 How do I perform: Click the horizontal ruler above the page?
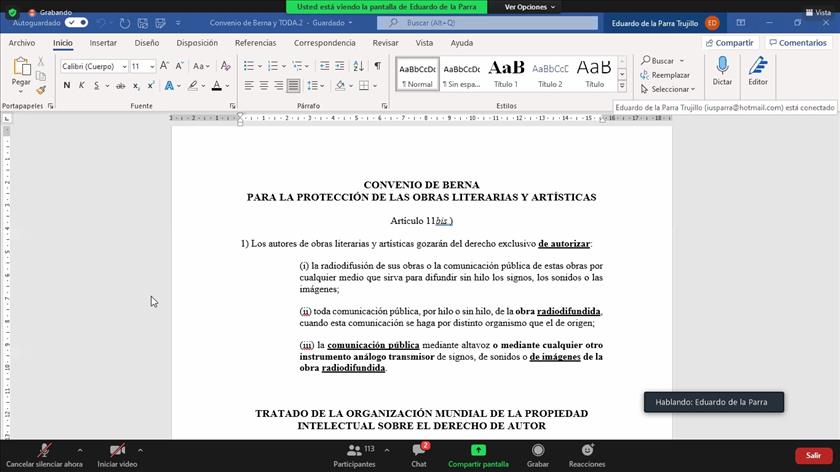[x=421, y=118]
